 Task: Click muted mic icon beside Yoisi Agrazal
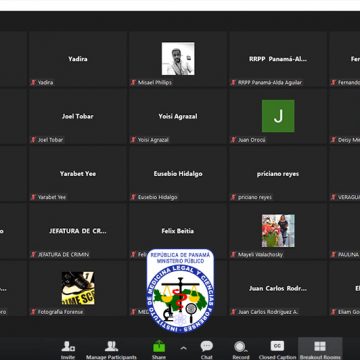click(133, 140)
